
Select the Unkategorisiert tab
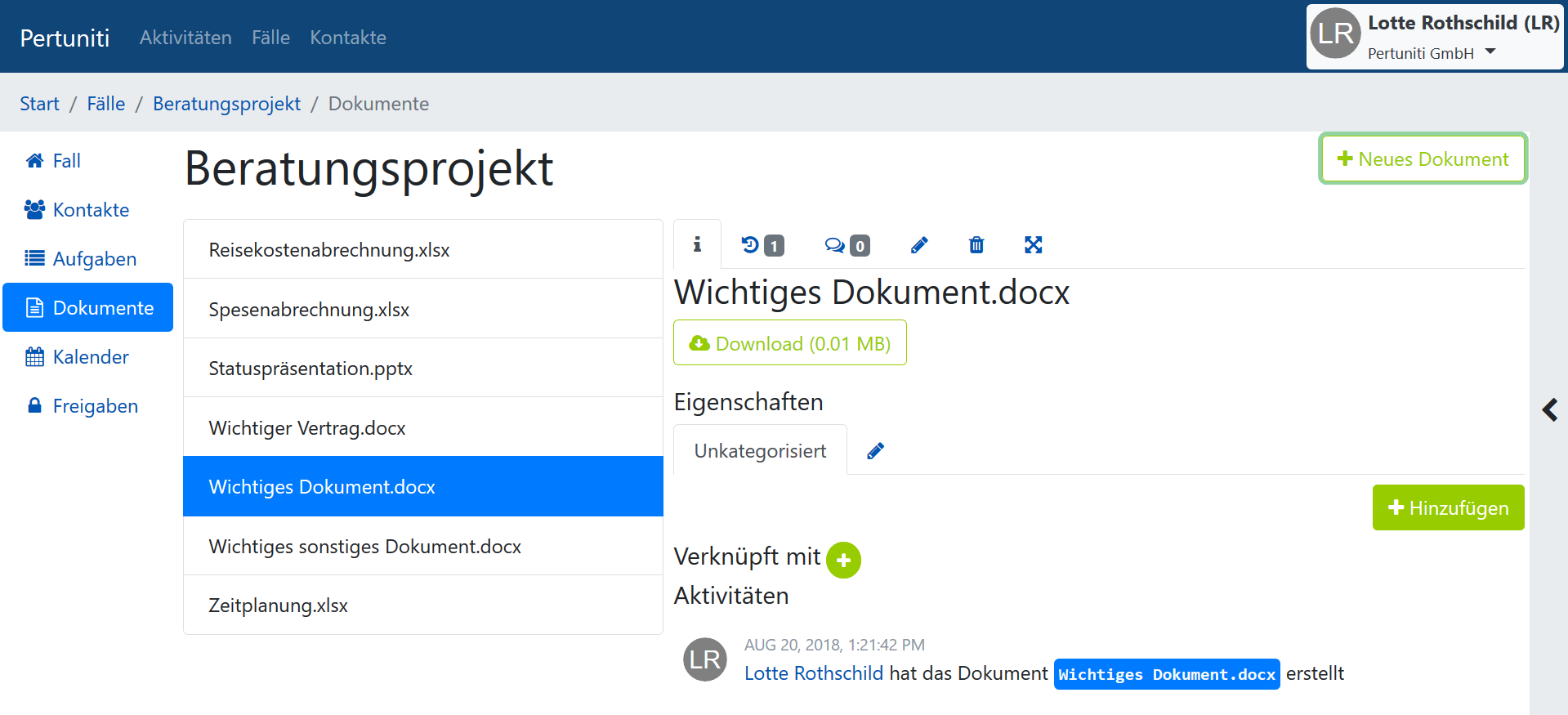[760, 450]
